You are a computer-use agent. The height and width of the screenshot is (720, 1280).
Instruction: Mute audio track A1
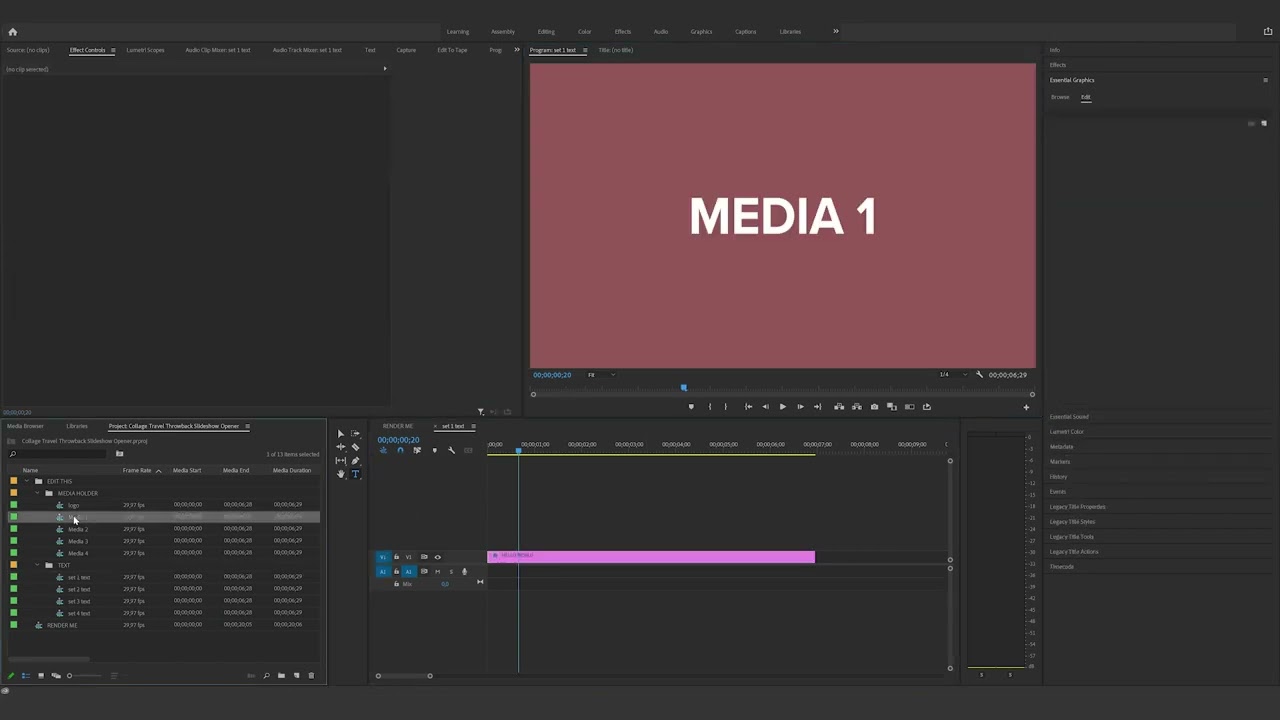(x=437, y=572)
